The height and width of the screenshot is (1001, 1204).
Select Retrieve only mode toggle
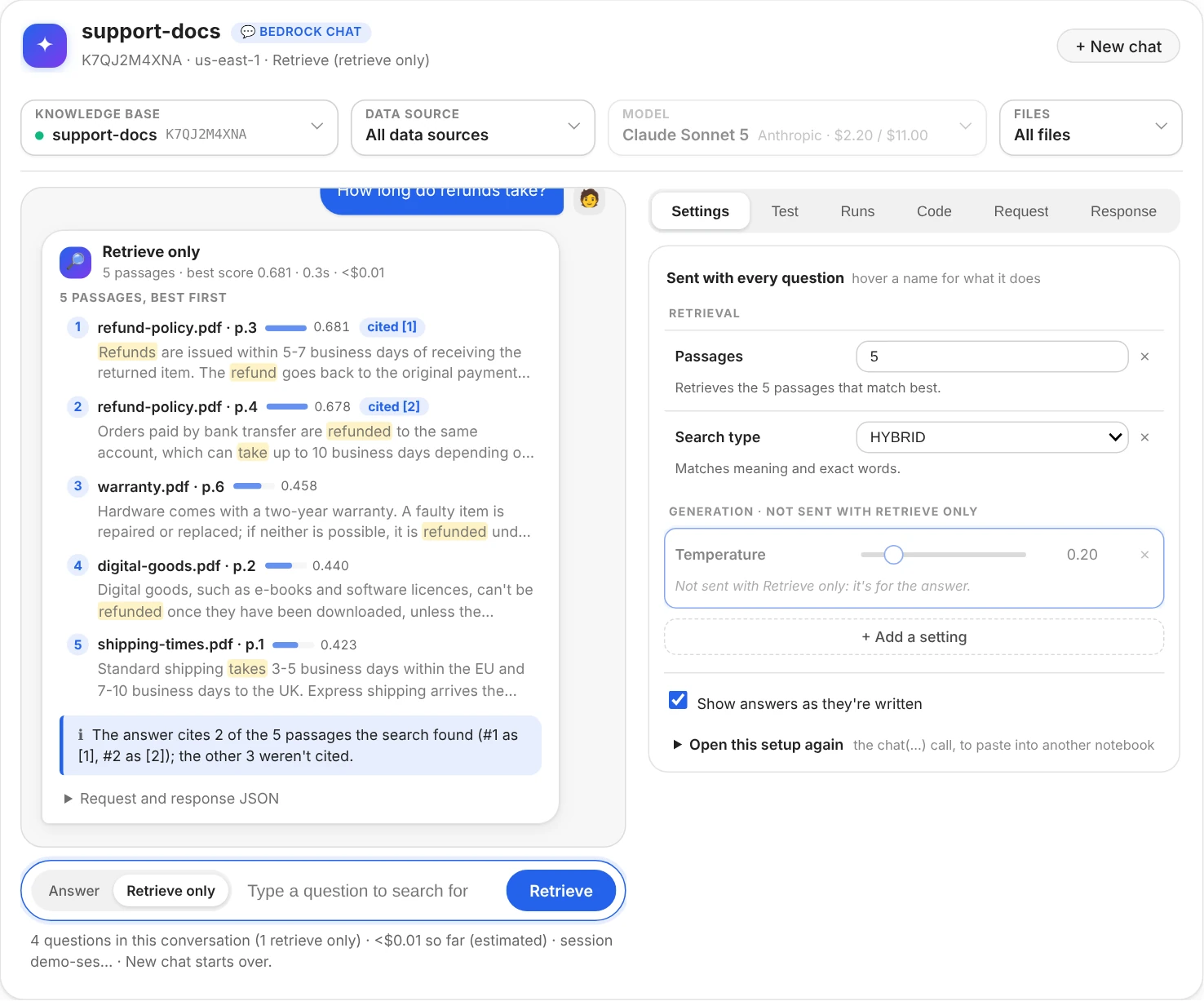[170, 891]
